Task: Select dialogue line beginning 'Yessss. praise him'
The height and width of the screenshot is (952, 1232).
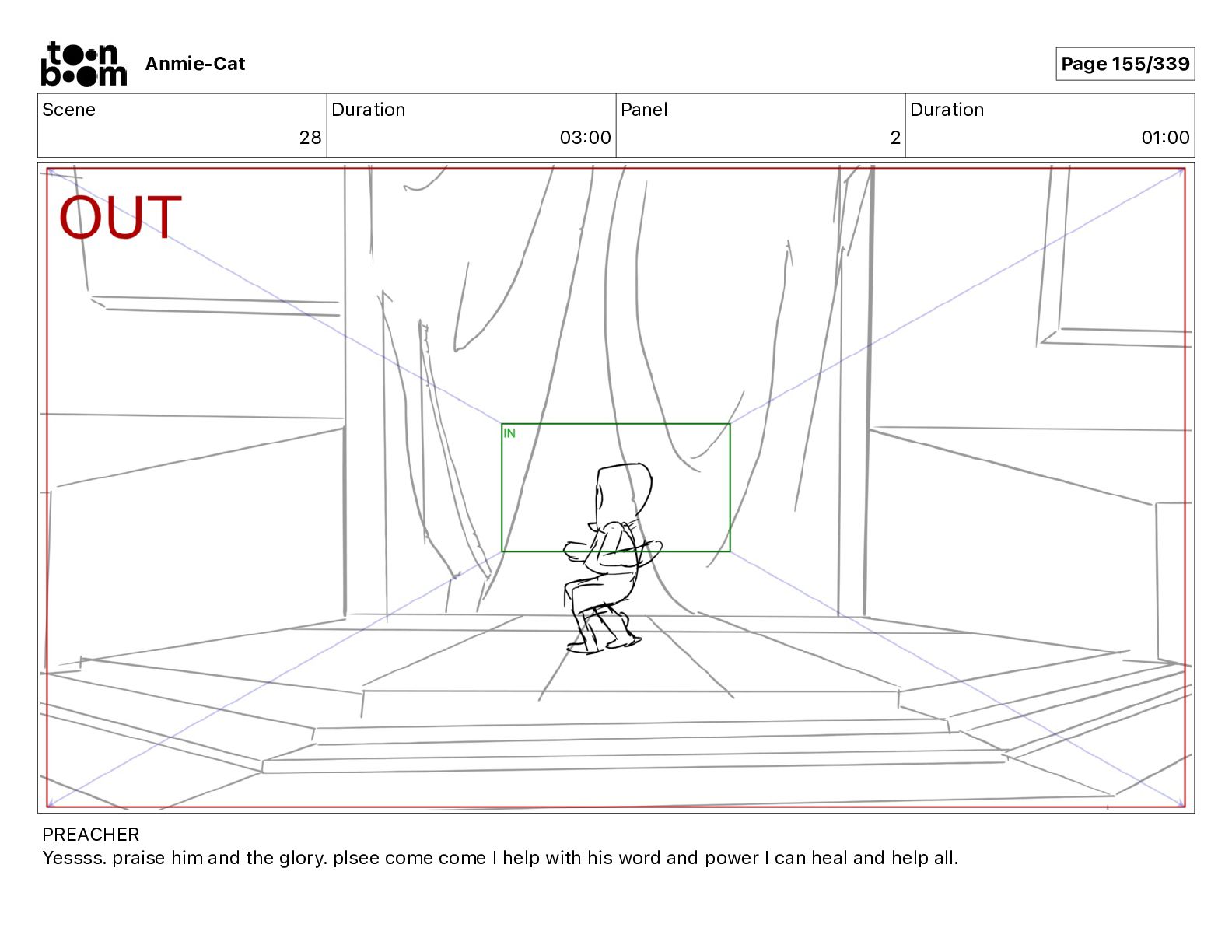Action: pos(500,858)
